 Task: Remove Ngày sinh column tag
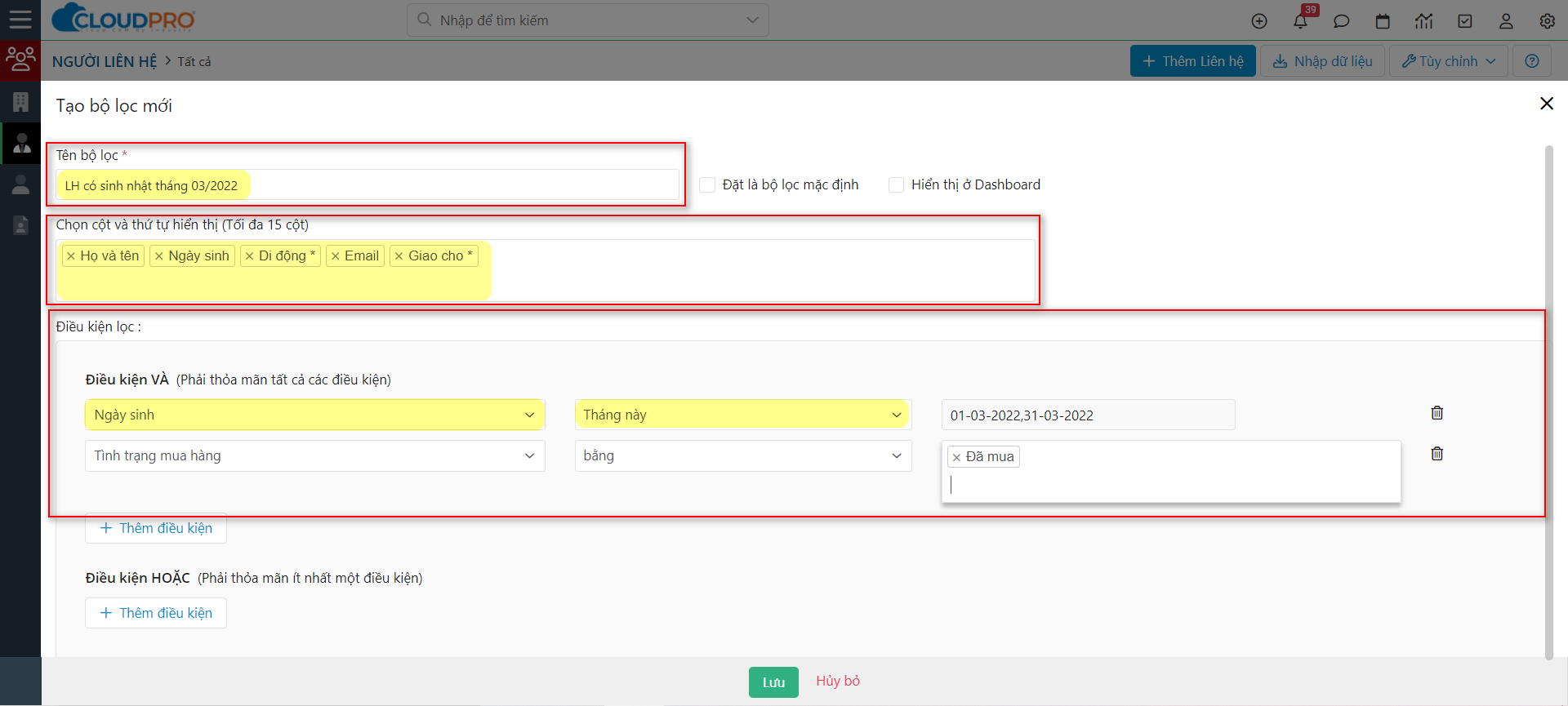click(x=159, y=256)
